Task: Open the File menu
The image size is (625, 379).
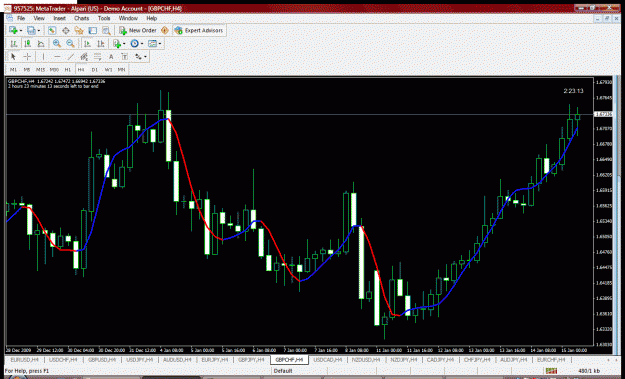Action: coord(21,18)
